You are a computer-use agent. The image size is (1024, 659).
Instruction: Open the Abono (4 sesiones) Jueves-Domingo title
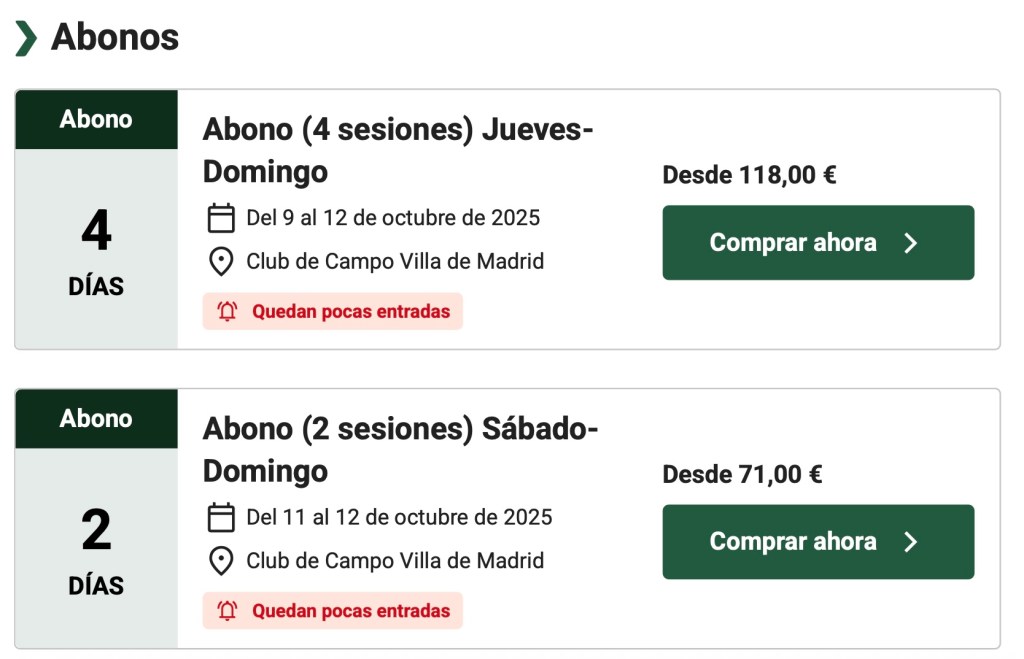pos(398,150)
